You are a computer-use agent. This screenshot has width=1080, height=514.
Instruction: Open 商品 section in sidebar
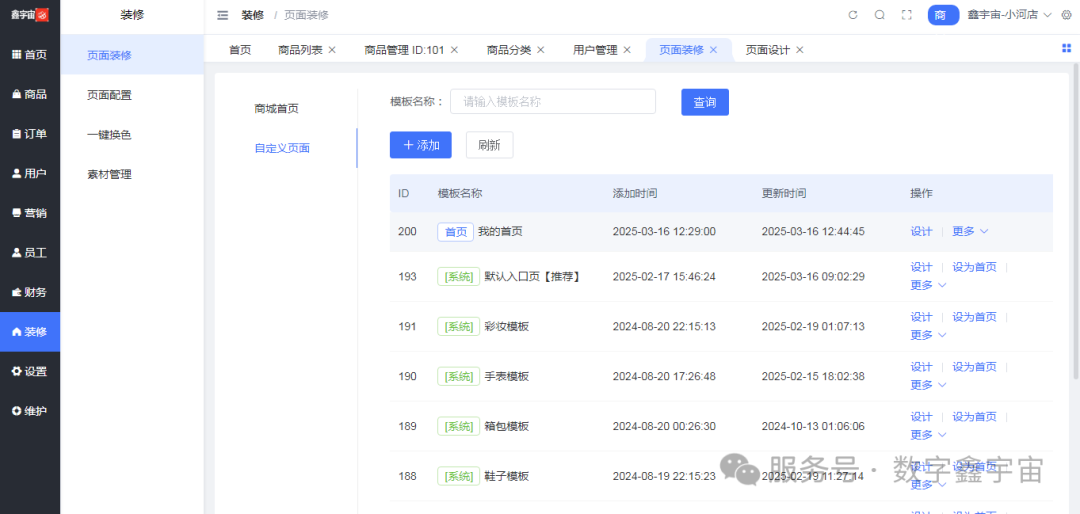pos(30,94)
